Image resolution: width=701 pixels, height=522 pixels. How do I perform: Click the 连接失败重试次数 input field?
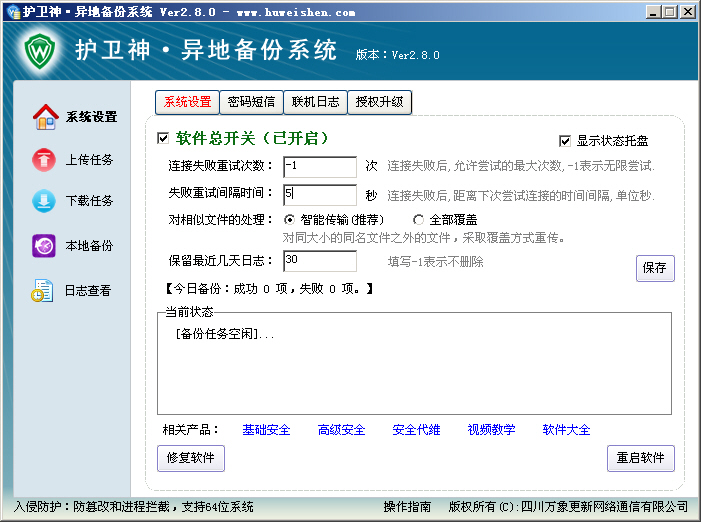click(x=320, y=167)
